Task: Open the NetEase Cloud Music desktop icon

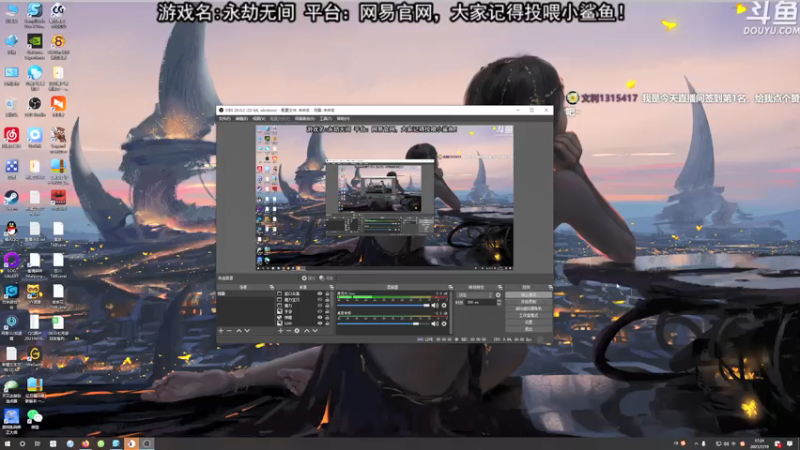Action: (11, 135)
